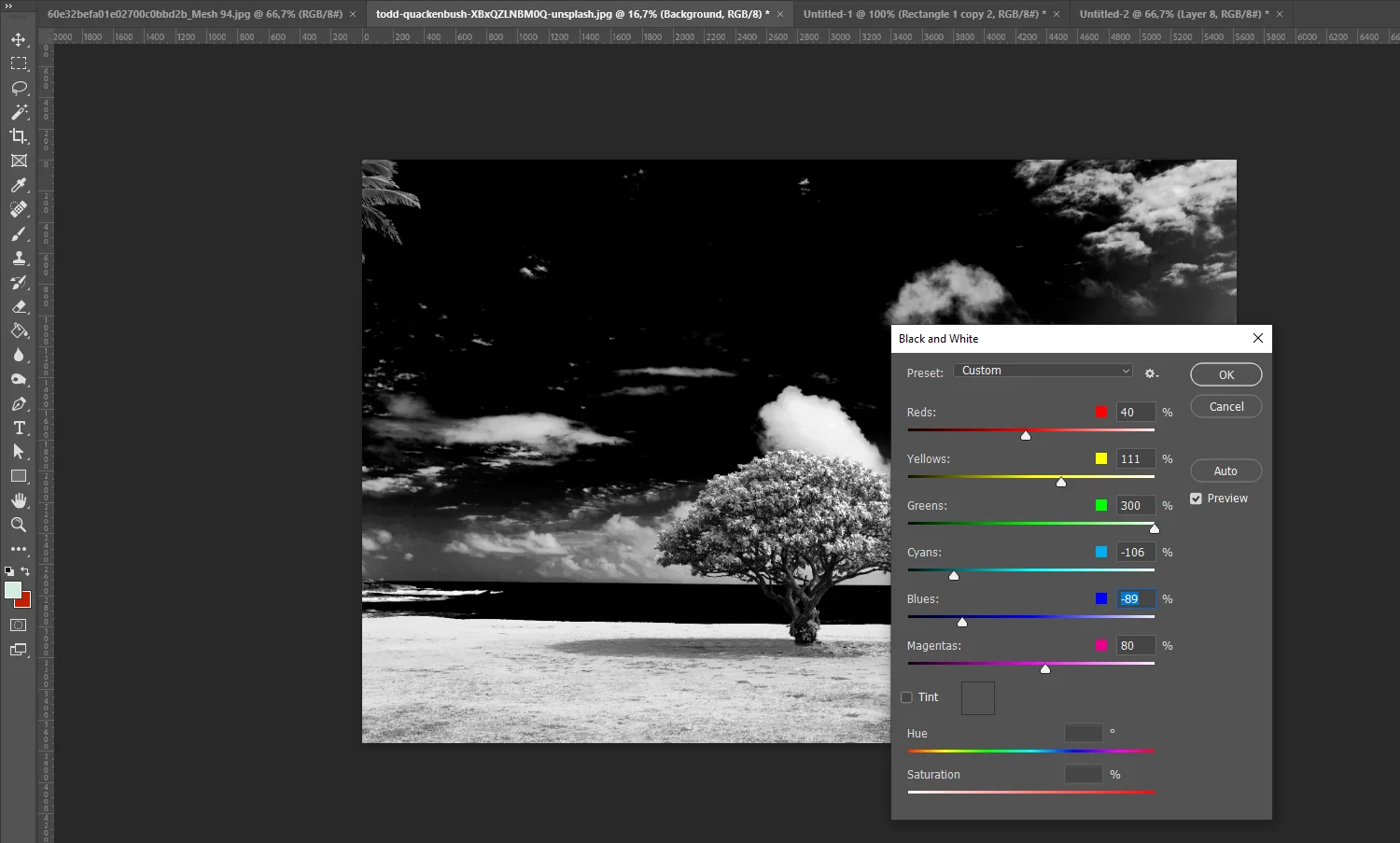Open preset options gear menu
Viewport: 1400px width, 843px height.
pyautogui.click(x=1151, y=373)
